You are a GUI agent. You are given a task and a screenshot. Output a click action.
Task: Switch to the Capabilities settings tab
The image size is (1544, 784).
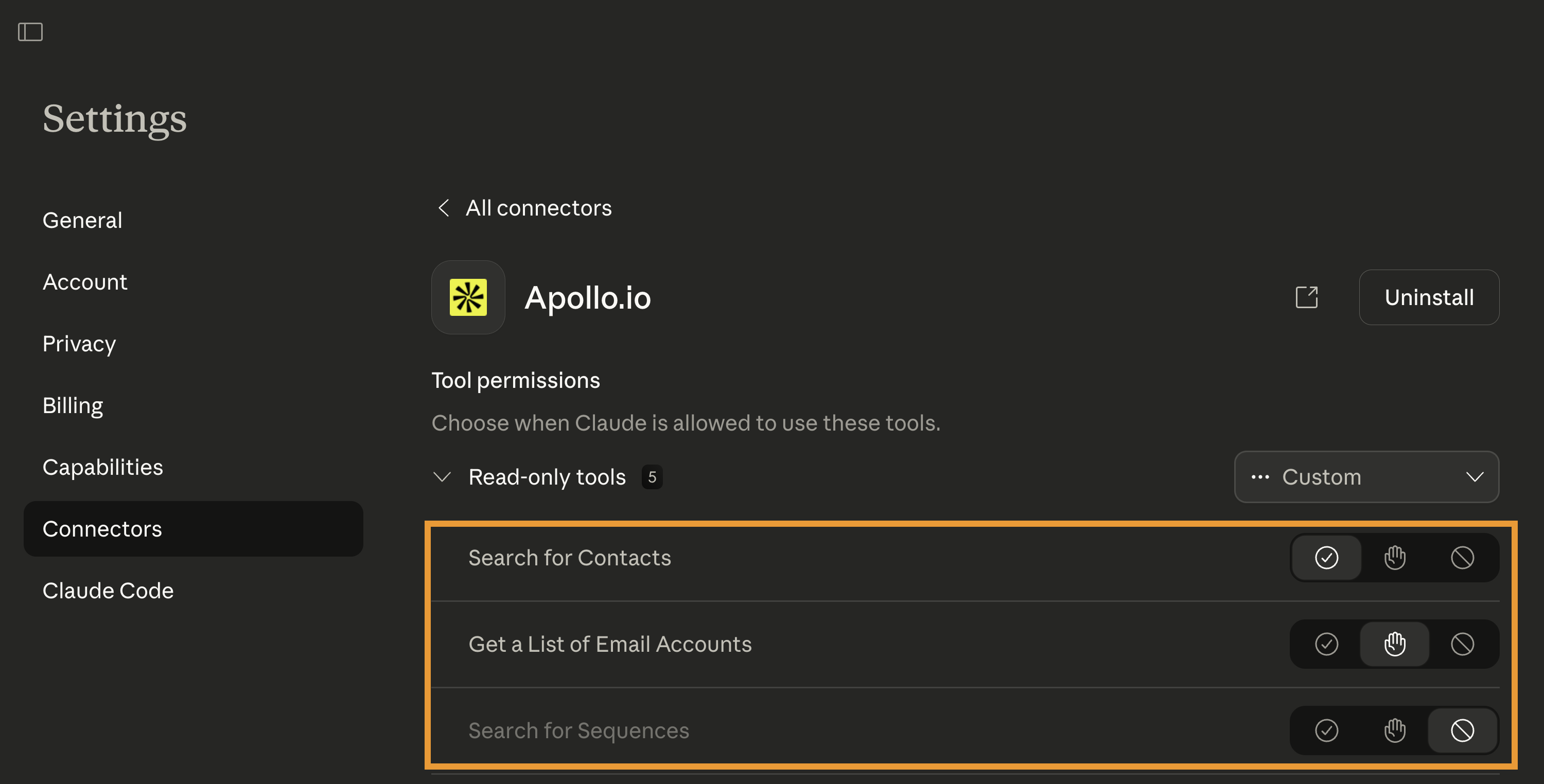(x=102, y=467)
